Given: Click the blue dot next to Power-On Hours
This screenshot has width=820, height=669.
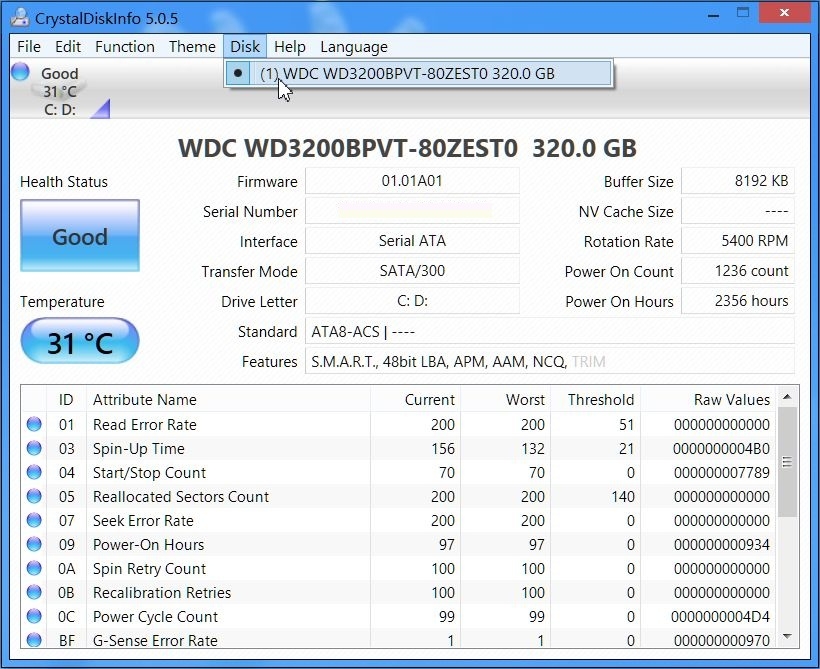Looking at the screenshot, I should pyautogui.click(x=34, y=544).
